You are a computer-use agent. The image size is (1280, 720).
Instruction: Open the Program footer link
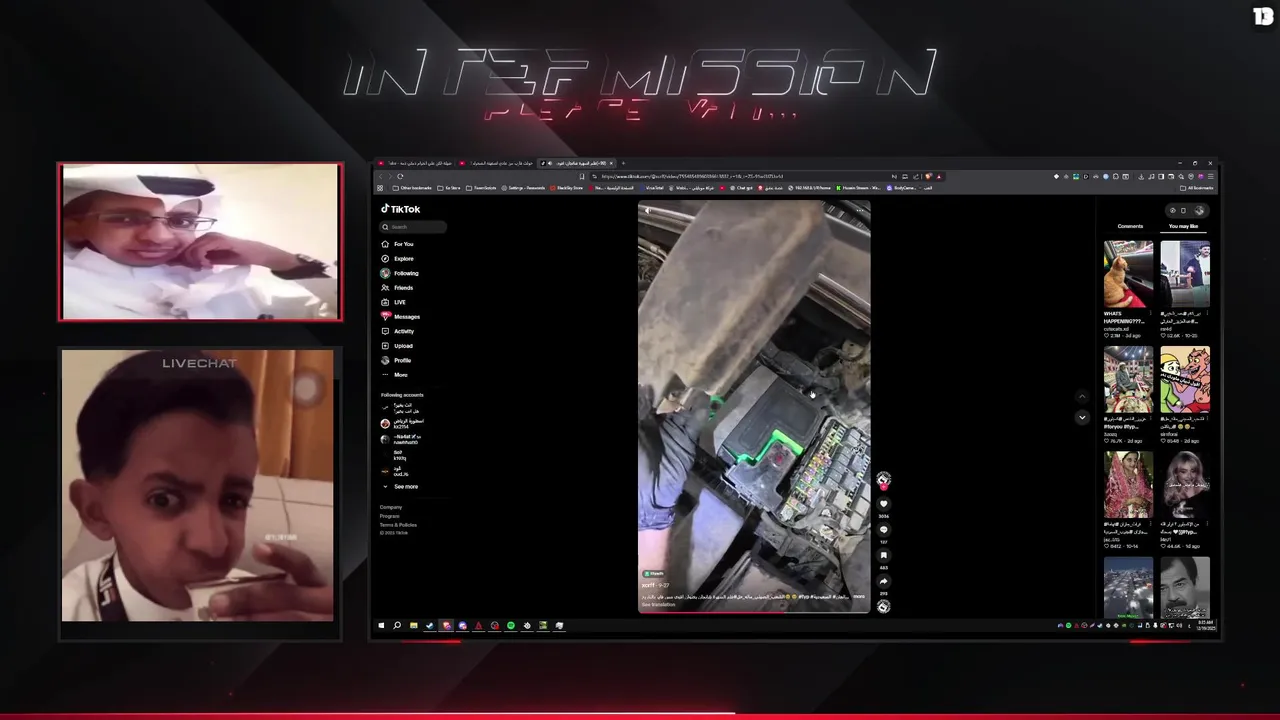tap(390, 516)
